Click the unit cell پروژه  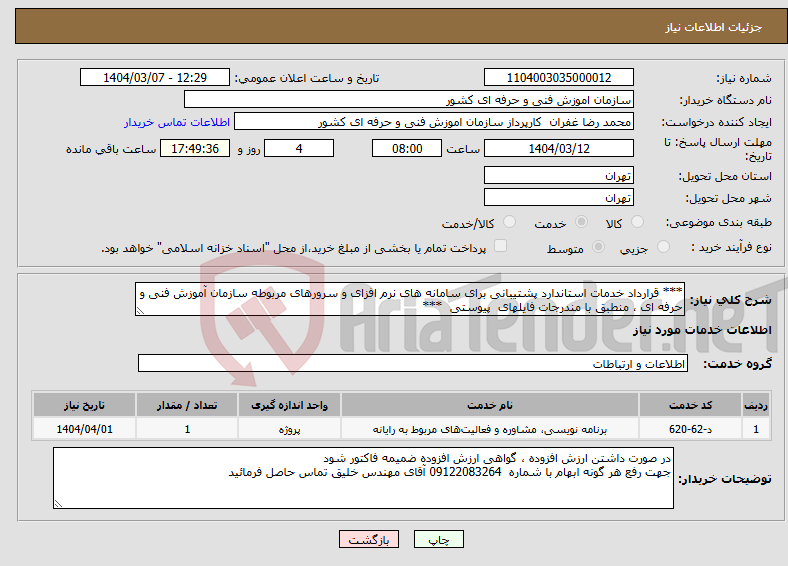point(289,429)
